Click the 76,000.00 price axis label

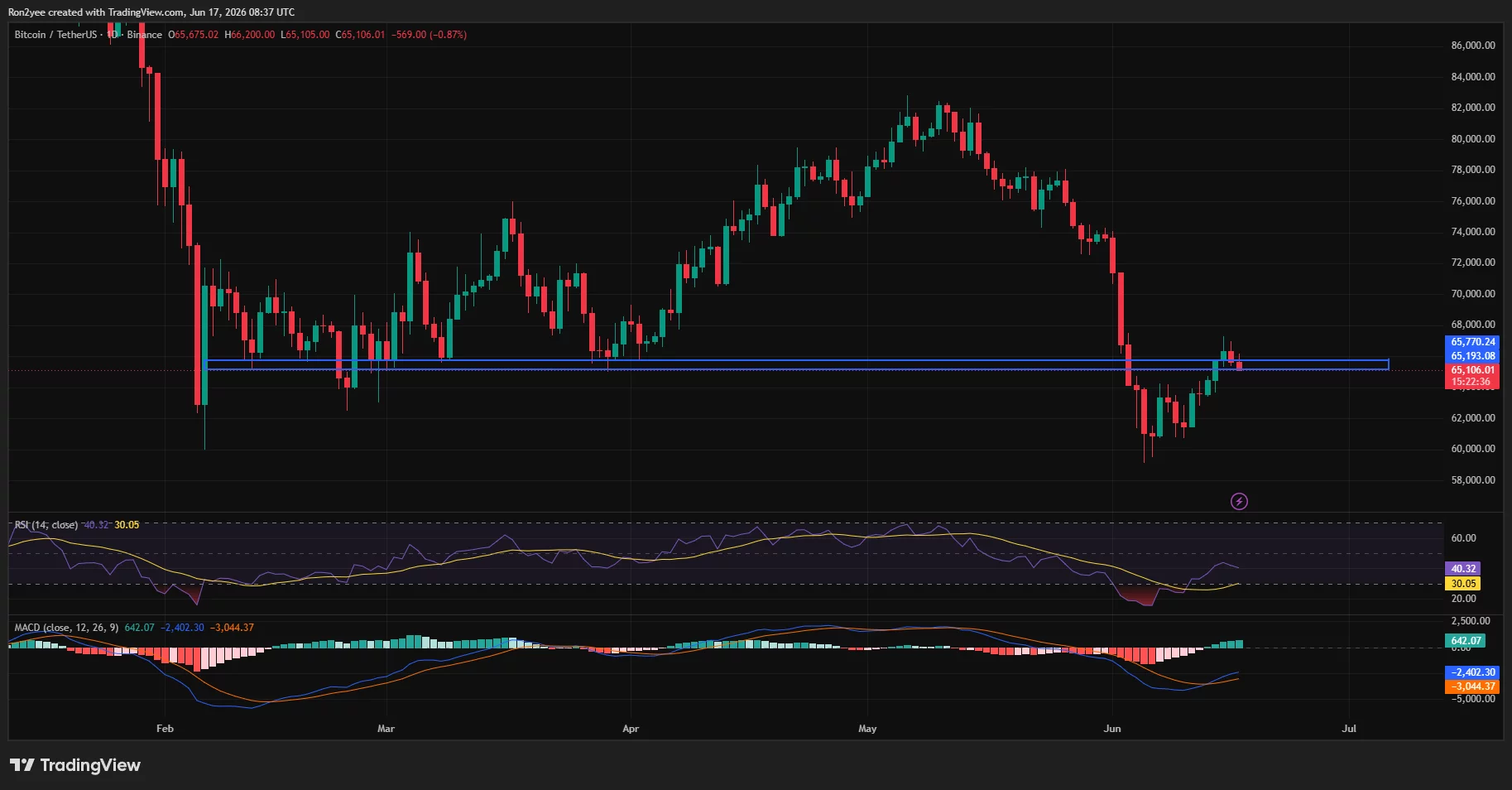click(1473, 201)
